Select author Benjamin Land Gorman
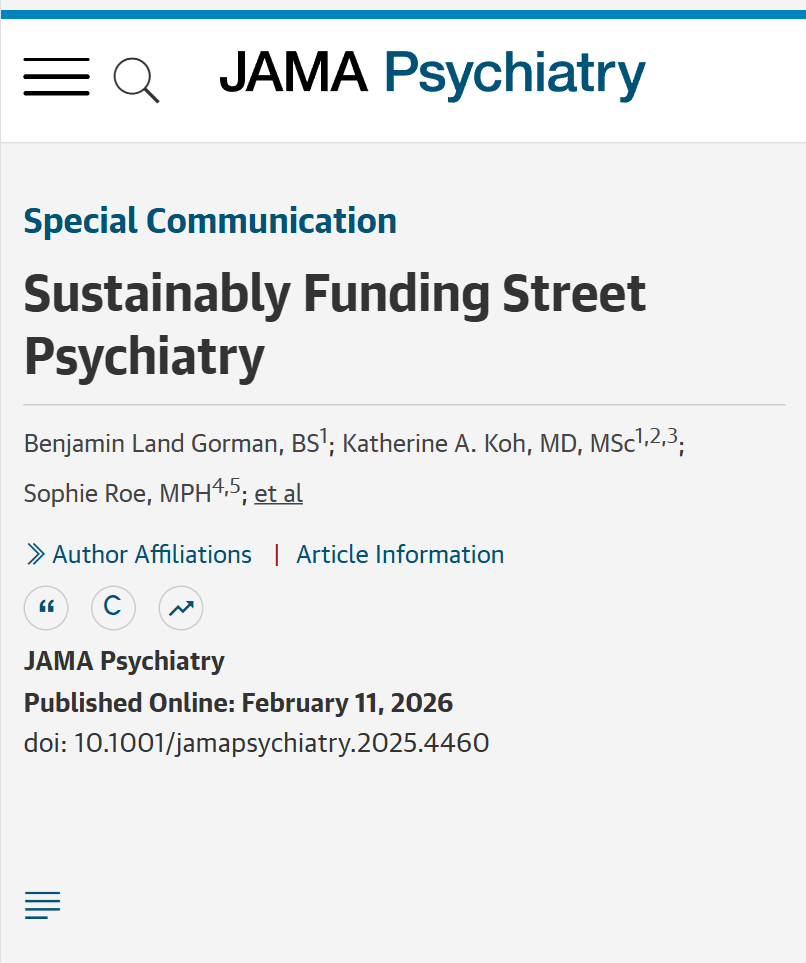 coord(170,444)
